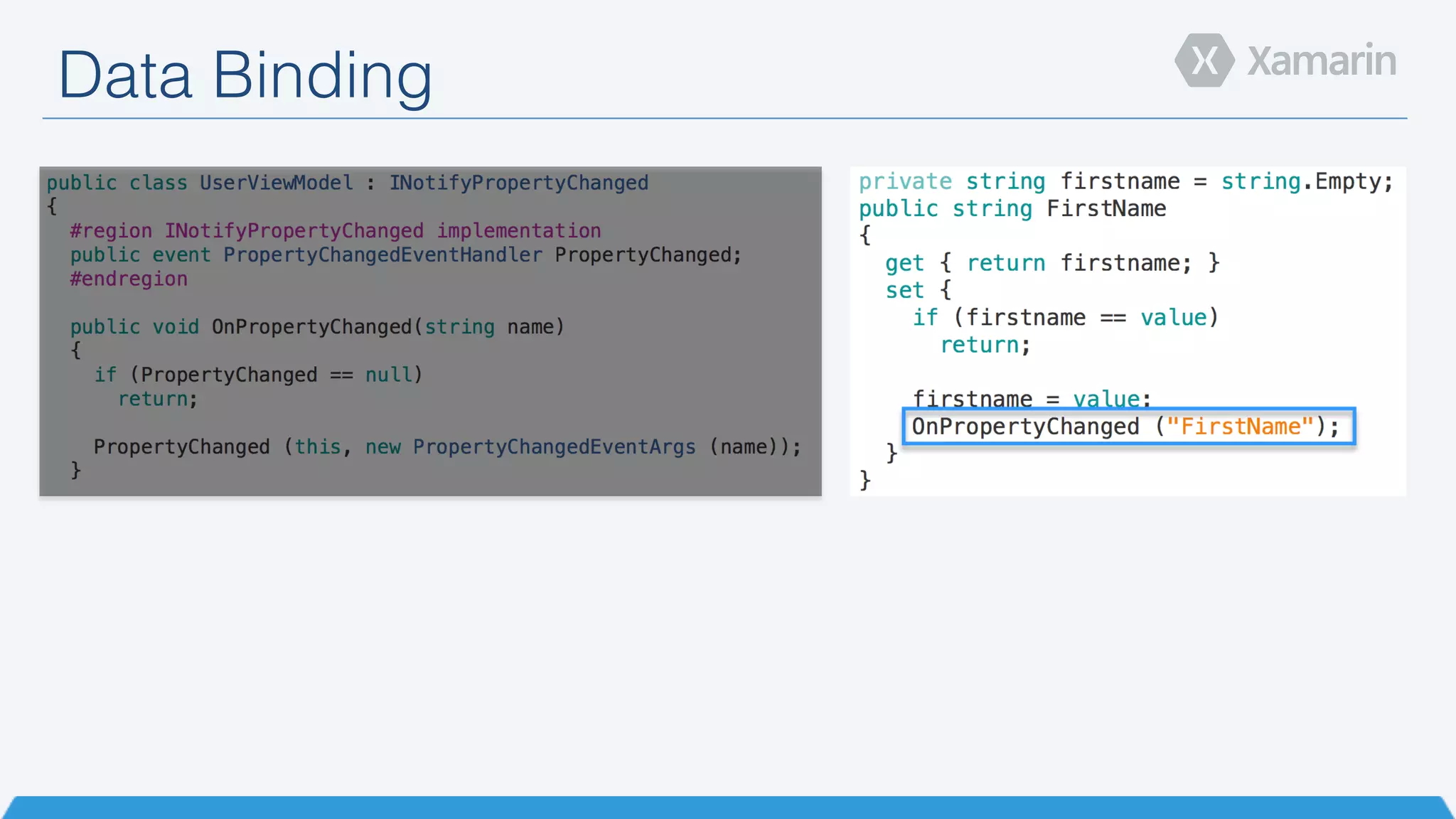Click the OnPropertyChanged ("FirstName") call

click(1129, 427)
